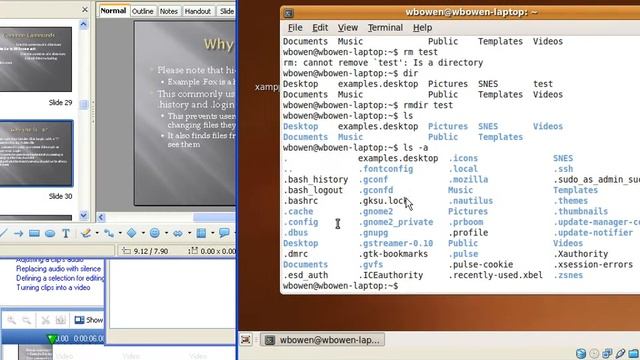Select the Ellipse drawing tool

(x=50, y=233)
